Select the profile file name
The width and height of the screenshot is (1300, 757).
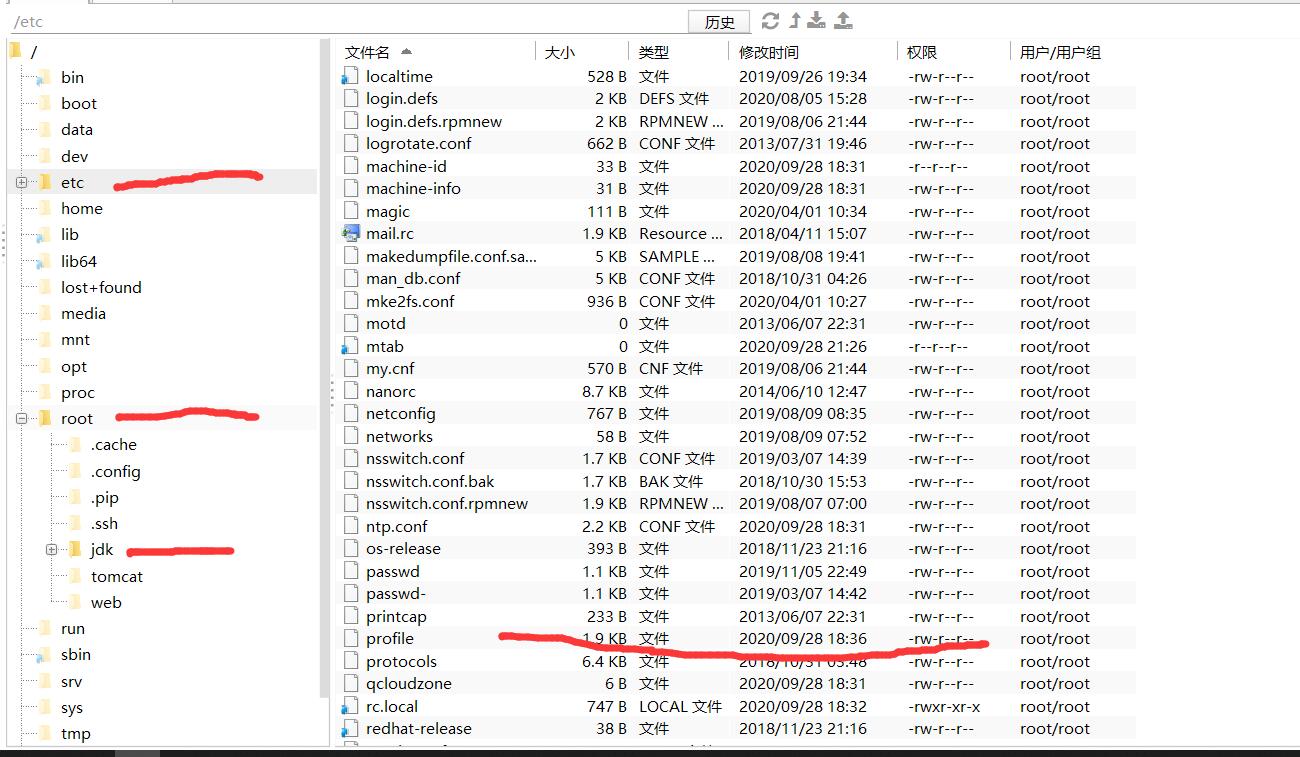click(390, 638)
